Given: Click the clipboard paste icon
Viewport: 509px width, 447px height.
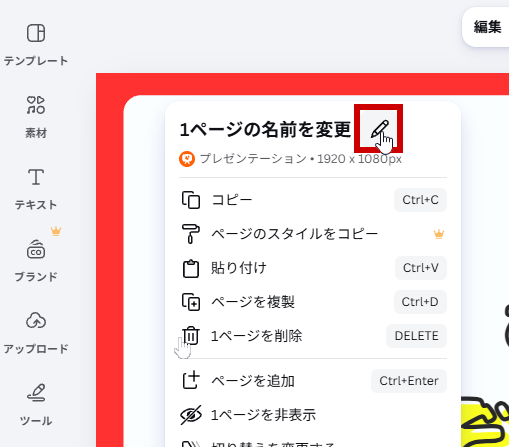Looking at the screenshot, I should (191, 268).
